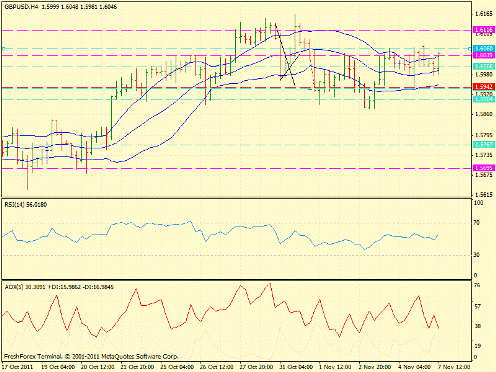Click the 1.5795 price axis value
496x372 pixels.
pyautogui.click(x=484, y=135)
